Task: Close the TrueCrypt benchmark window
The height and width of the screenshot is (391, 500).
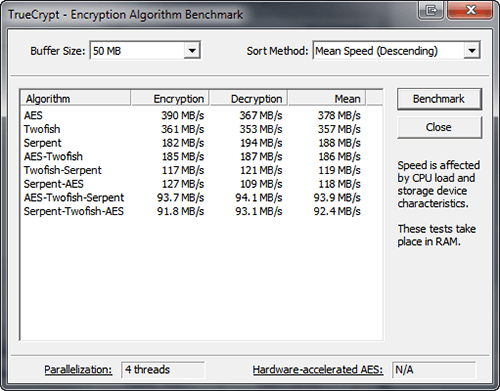Action: click(471, 10)
